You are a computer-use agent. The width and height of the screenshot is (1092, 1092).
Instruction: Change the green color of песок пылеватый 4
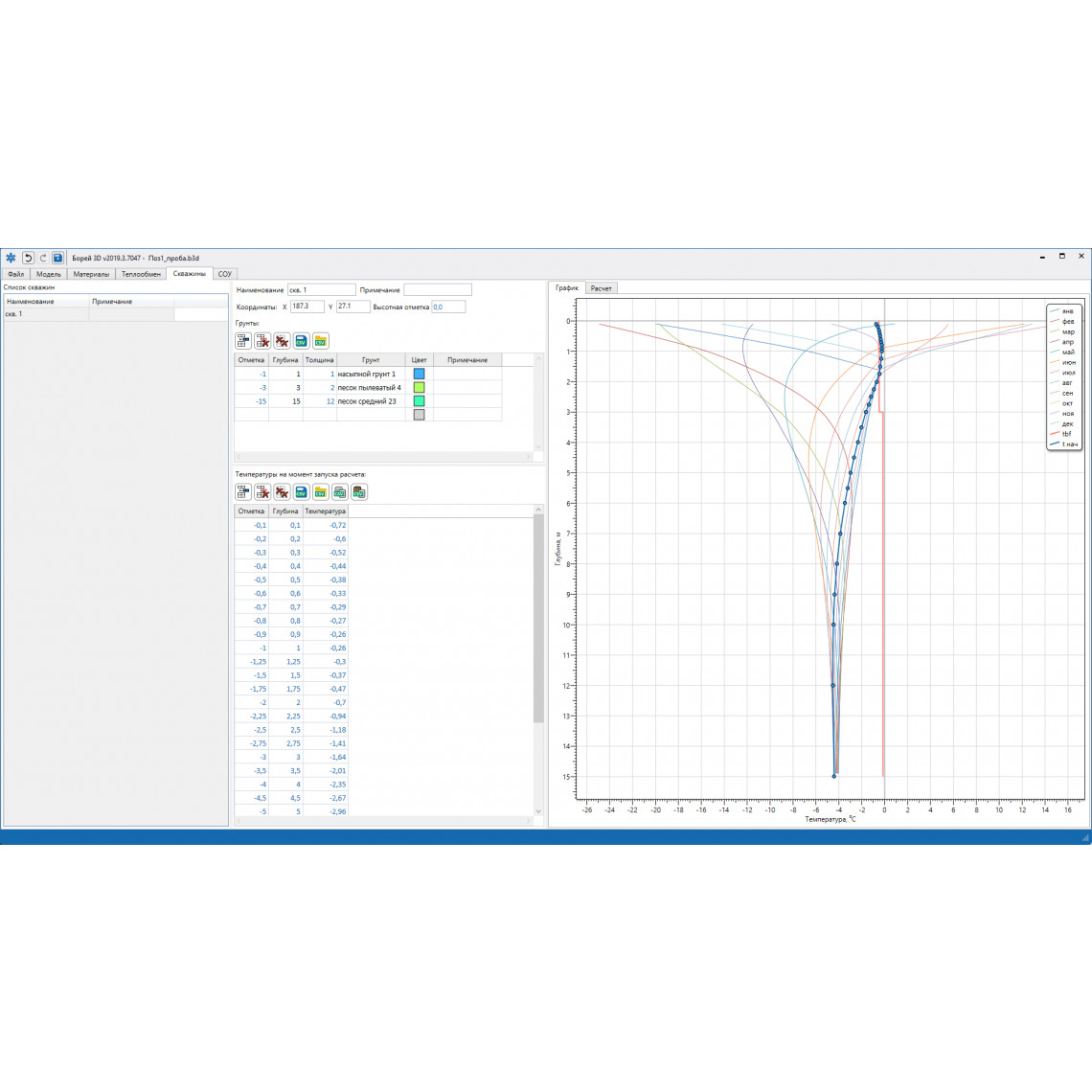coord(420,387)
